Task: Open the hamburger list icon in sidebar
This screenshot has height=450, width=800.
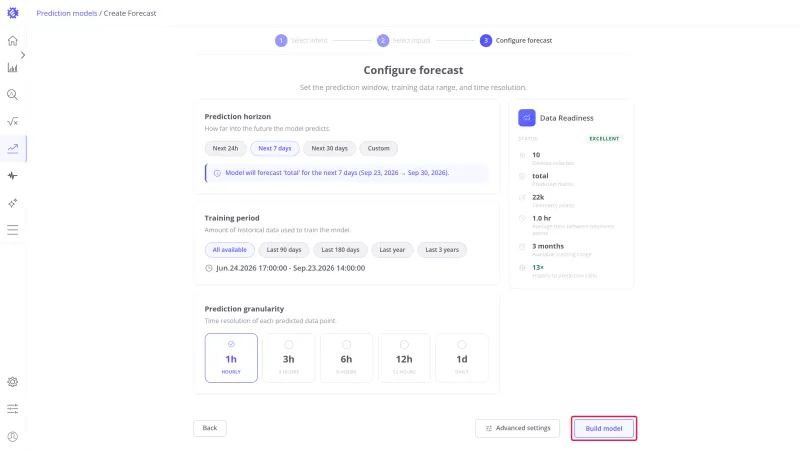Action: [x=13, y=230]
